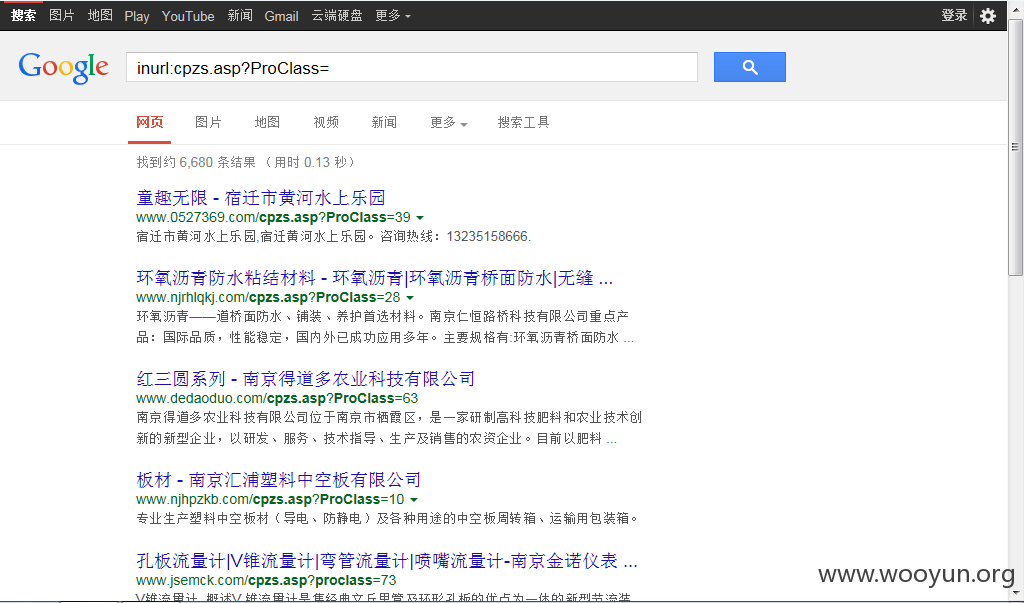The height and width of the screenshot is (603, 1024).
Task: Click the 登录 sign-in link
Action: click(954, 16)
